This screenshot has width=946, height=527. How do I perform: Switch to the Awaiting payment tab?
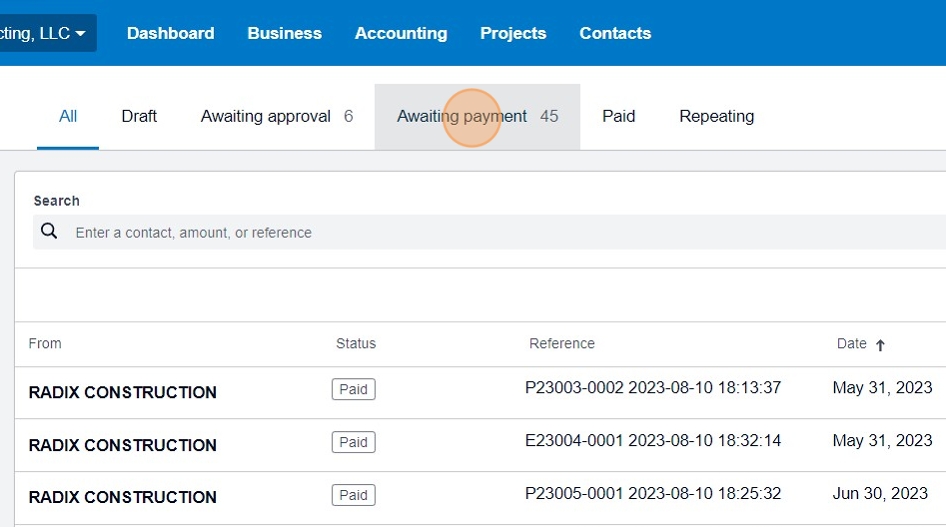(477, 116)
